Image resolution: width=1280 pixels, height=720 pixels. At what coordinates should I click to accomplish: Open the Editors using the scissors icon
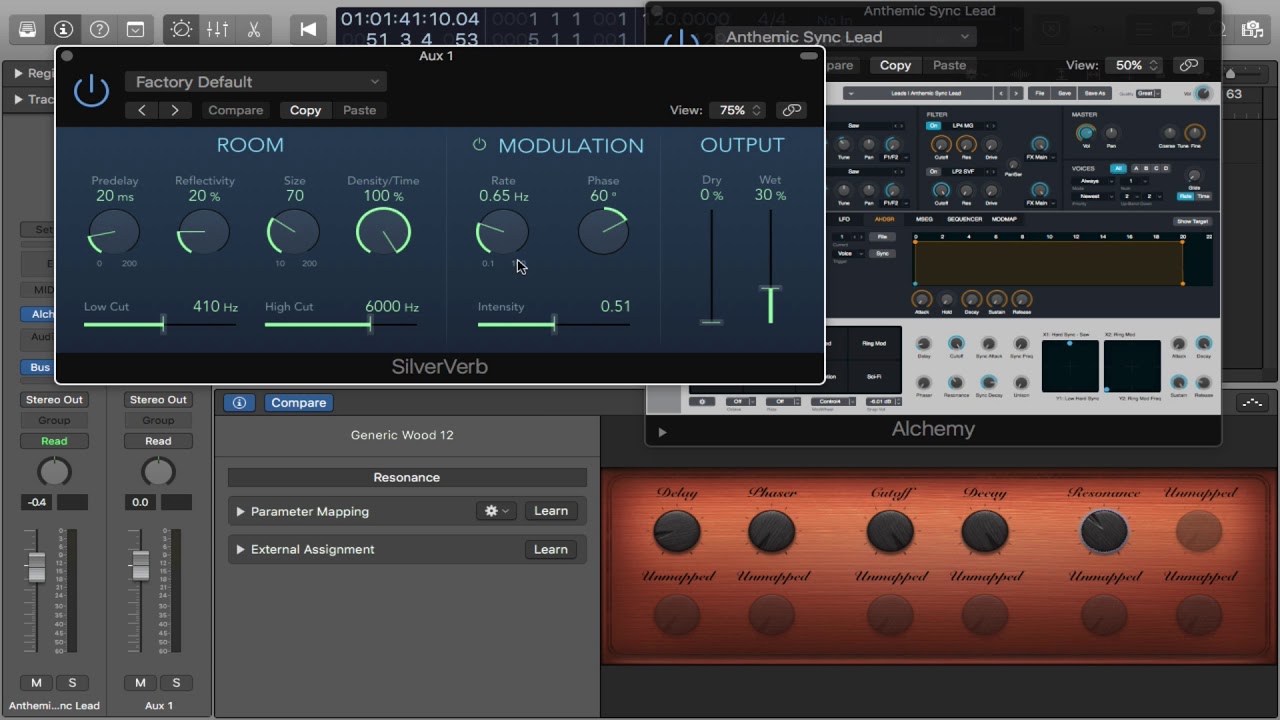coord(253,29)
